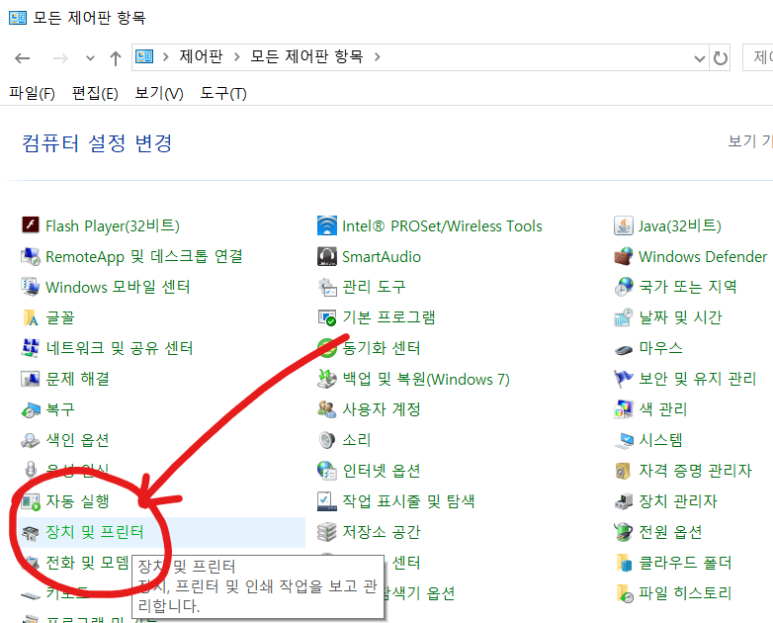Viewport: 773px width, 623px height.
Task: Click the 시스템 computer icon
Action: click(x=624, y=440)
